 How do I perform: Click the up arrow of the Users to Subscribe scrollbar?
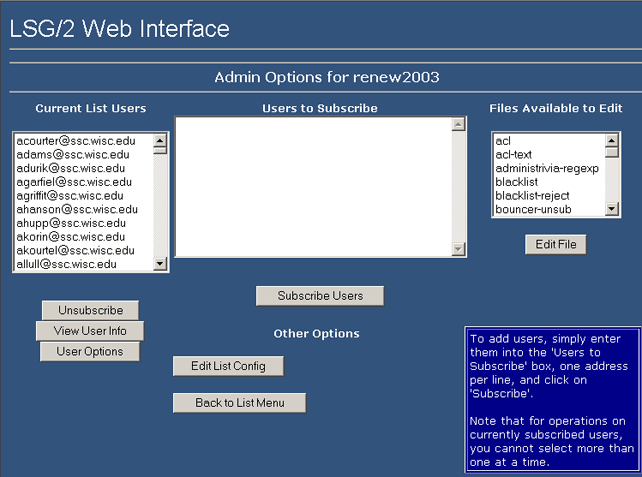459,124
